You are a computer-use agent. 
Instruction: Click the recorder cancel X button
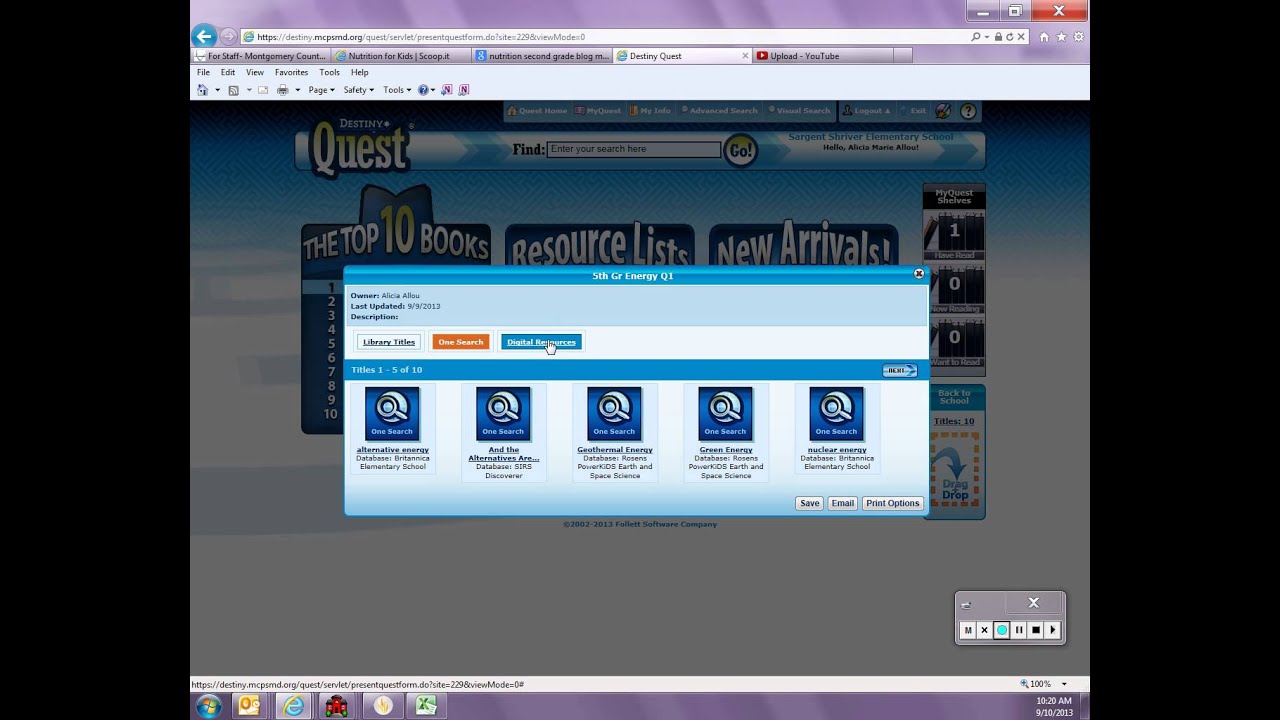pos(985,630)
